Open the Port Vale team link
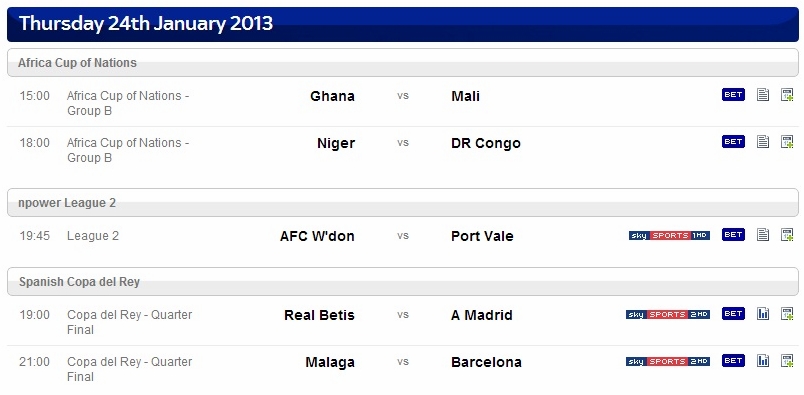The height and width of the screenshot is (395, 804). click(x=482, y=236)
